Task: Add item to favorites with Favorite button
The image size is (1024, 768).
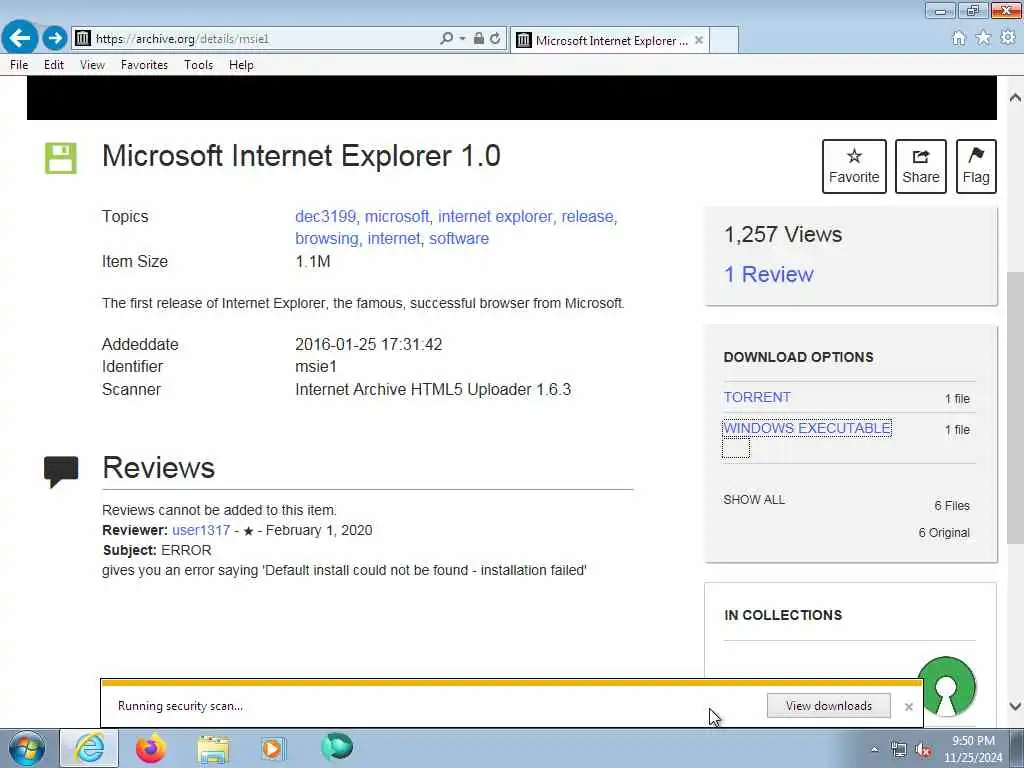Action: click(854, 166)
